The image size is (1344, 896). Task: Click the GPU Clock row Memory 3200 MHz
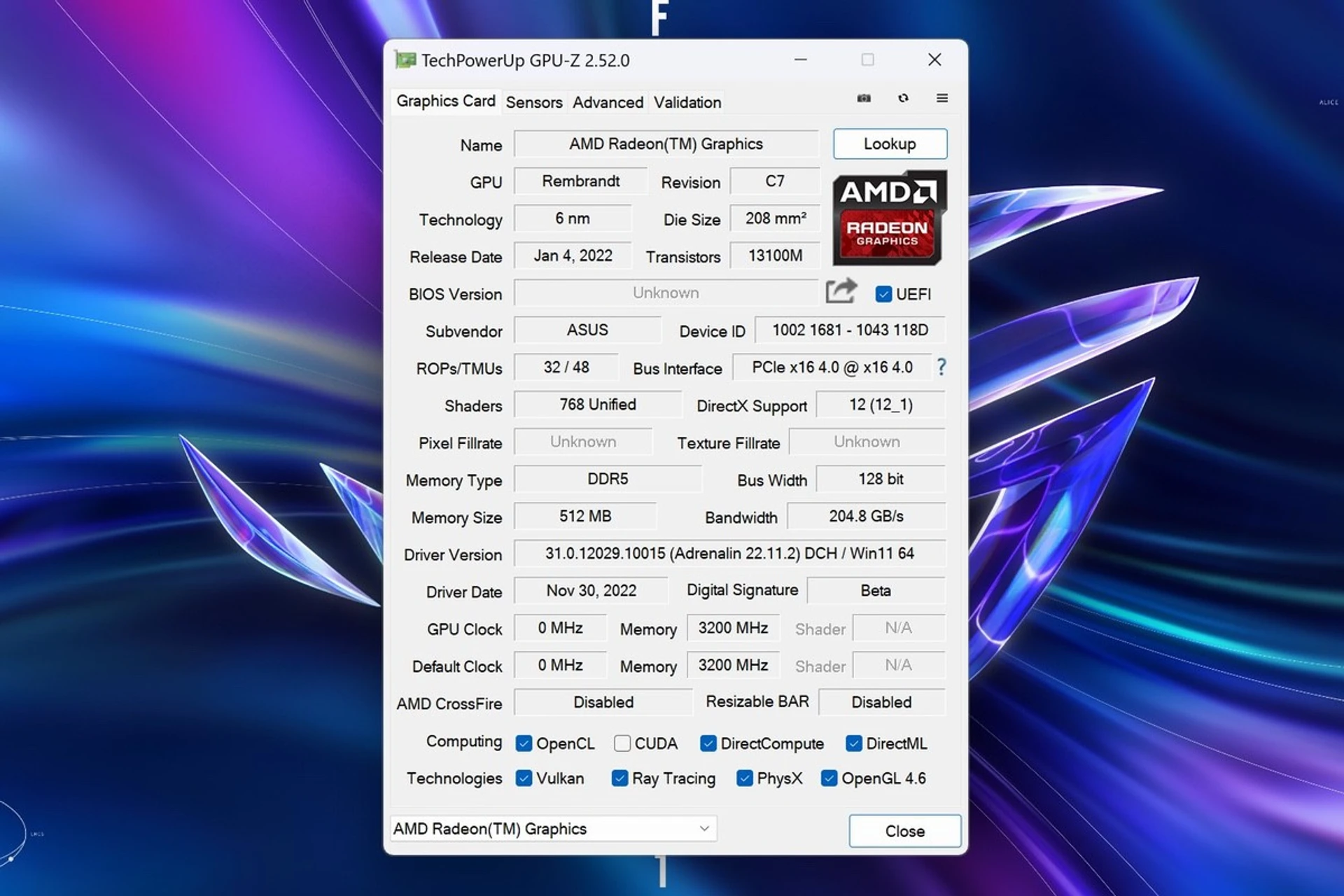point(733,628)
